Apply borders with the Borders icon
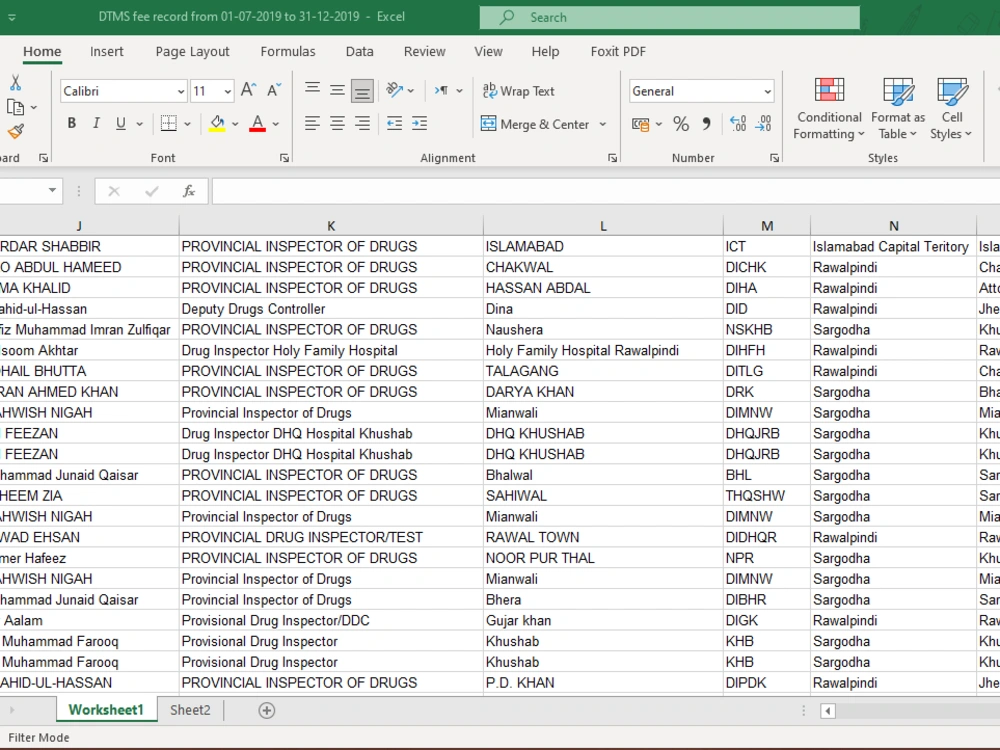The image size is (1000, 750). 169,123
